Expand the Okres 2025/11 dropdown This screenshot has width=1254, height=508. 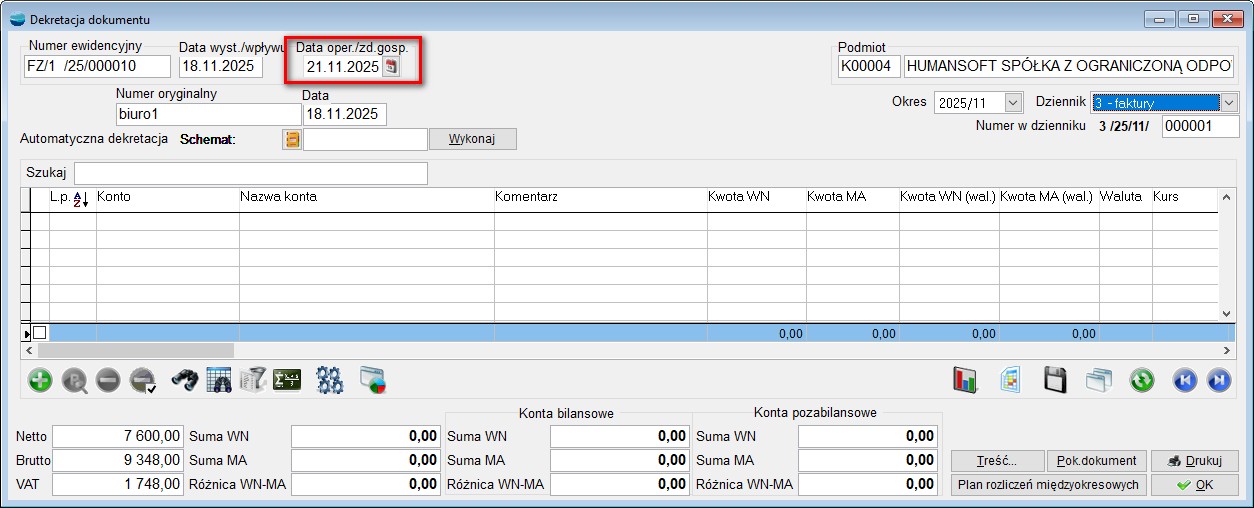pyautogui.click(x=1014, y=102)
